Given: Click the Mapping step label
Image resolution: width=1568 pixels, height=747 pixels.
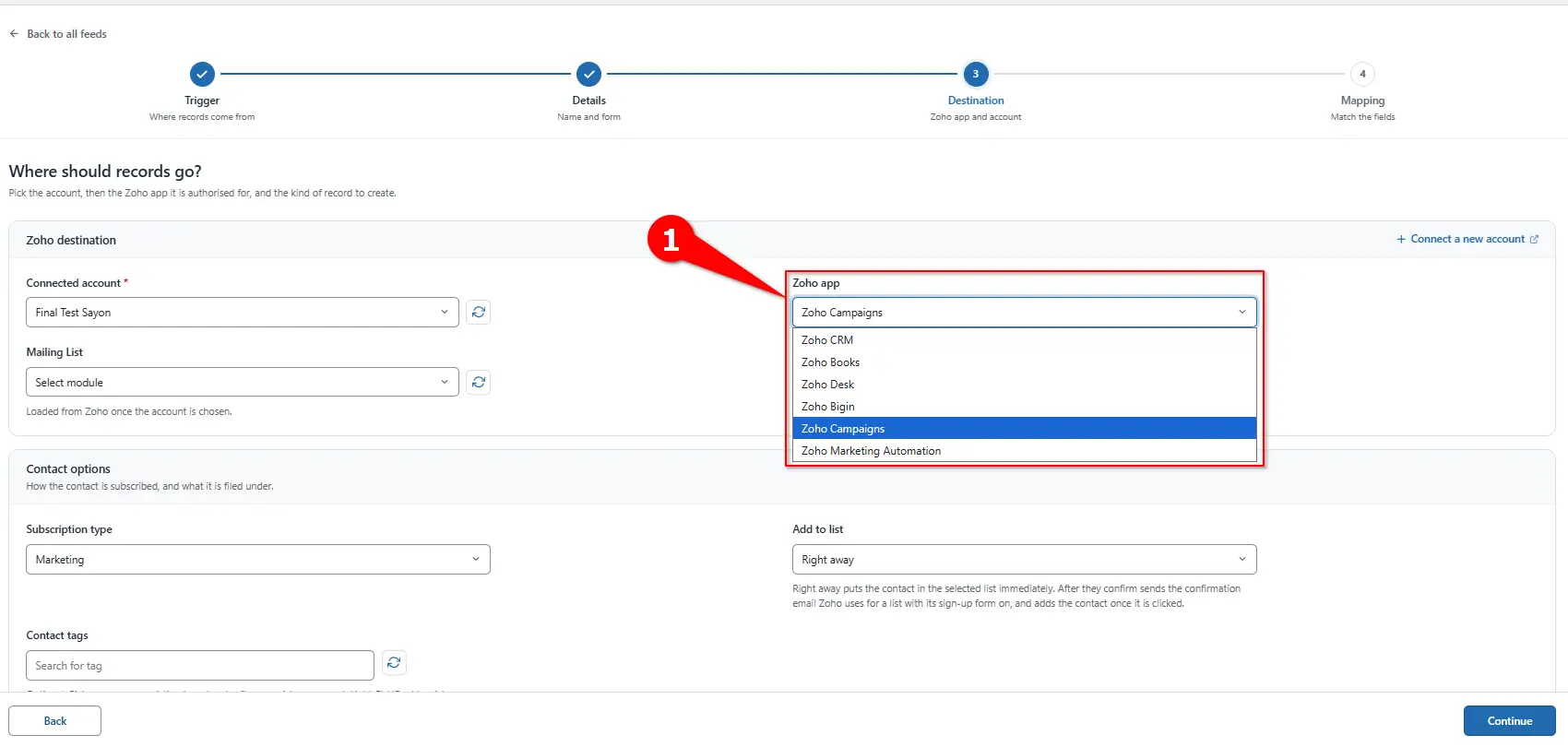Looking at the screenshot, I should [1362, 101].
